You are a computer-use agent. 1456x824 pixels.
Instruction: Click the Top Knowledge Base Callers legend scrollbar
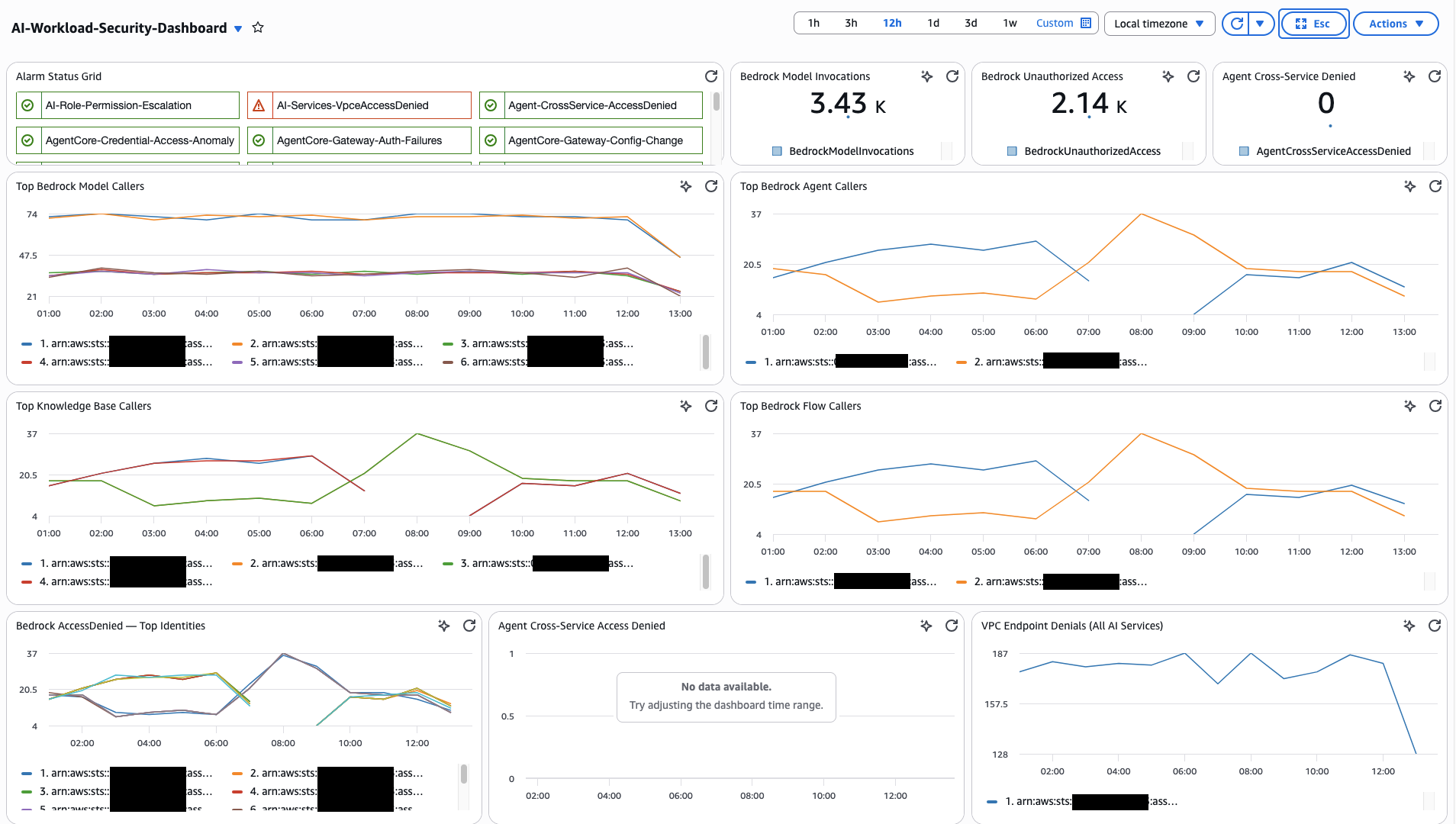point(705,571)
